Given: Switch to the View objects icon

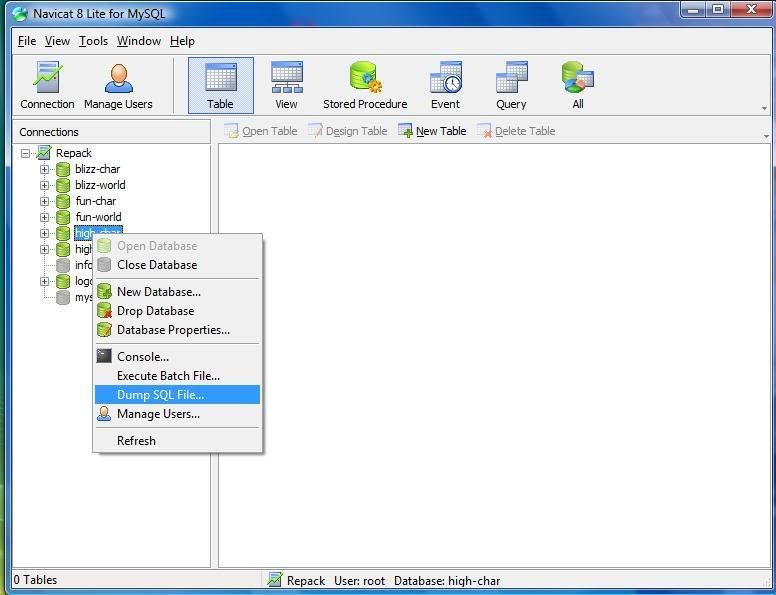Looking at the screenshot, I should coord(287,85).
